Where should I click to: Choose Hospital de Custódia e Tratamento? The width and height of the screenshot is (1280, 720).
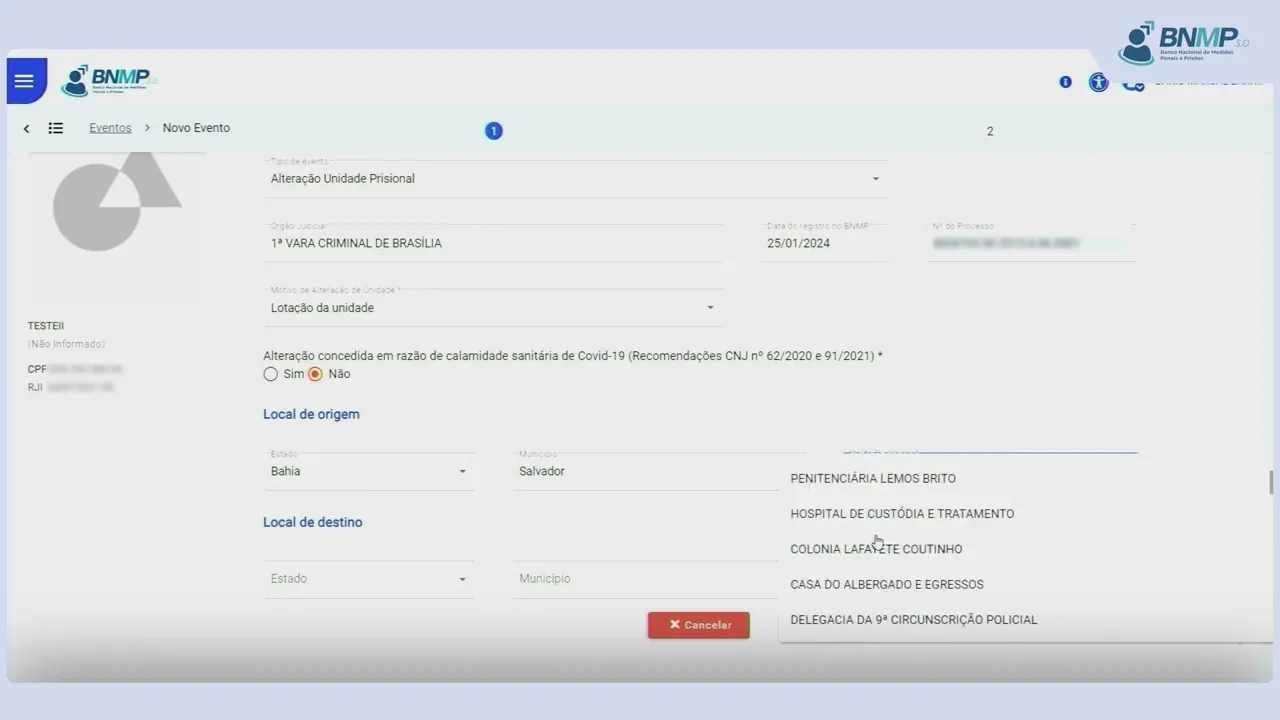coord(1026,514)
